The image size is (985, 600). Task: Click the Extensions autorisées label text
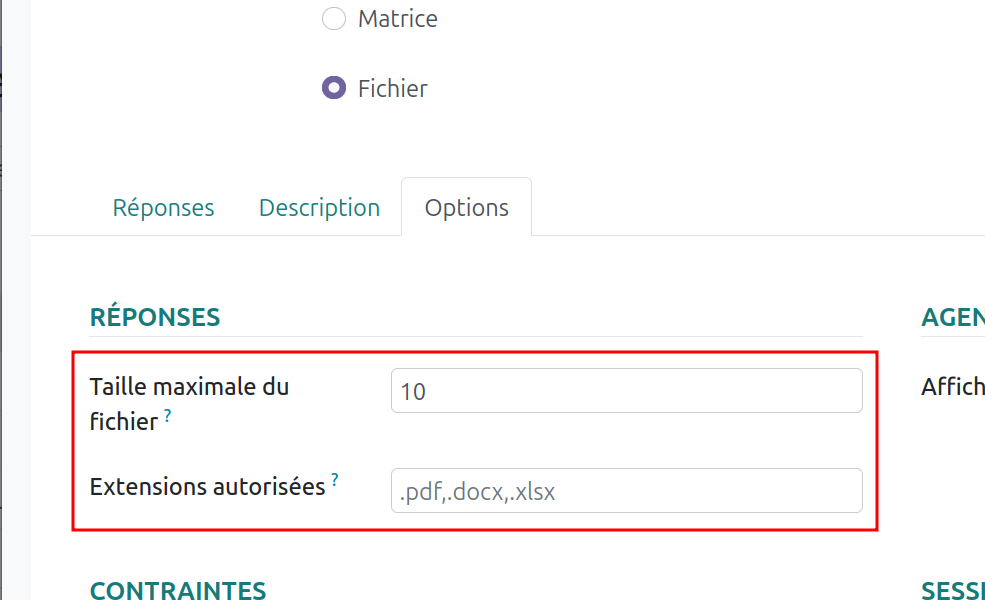[x=207, y=487]
